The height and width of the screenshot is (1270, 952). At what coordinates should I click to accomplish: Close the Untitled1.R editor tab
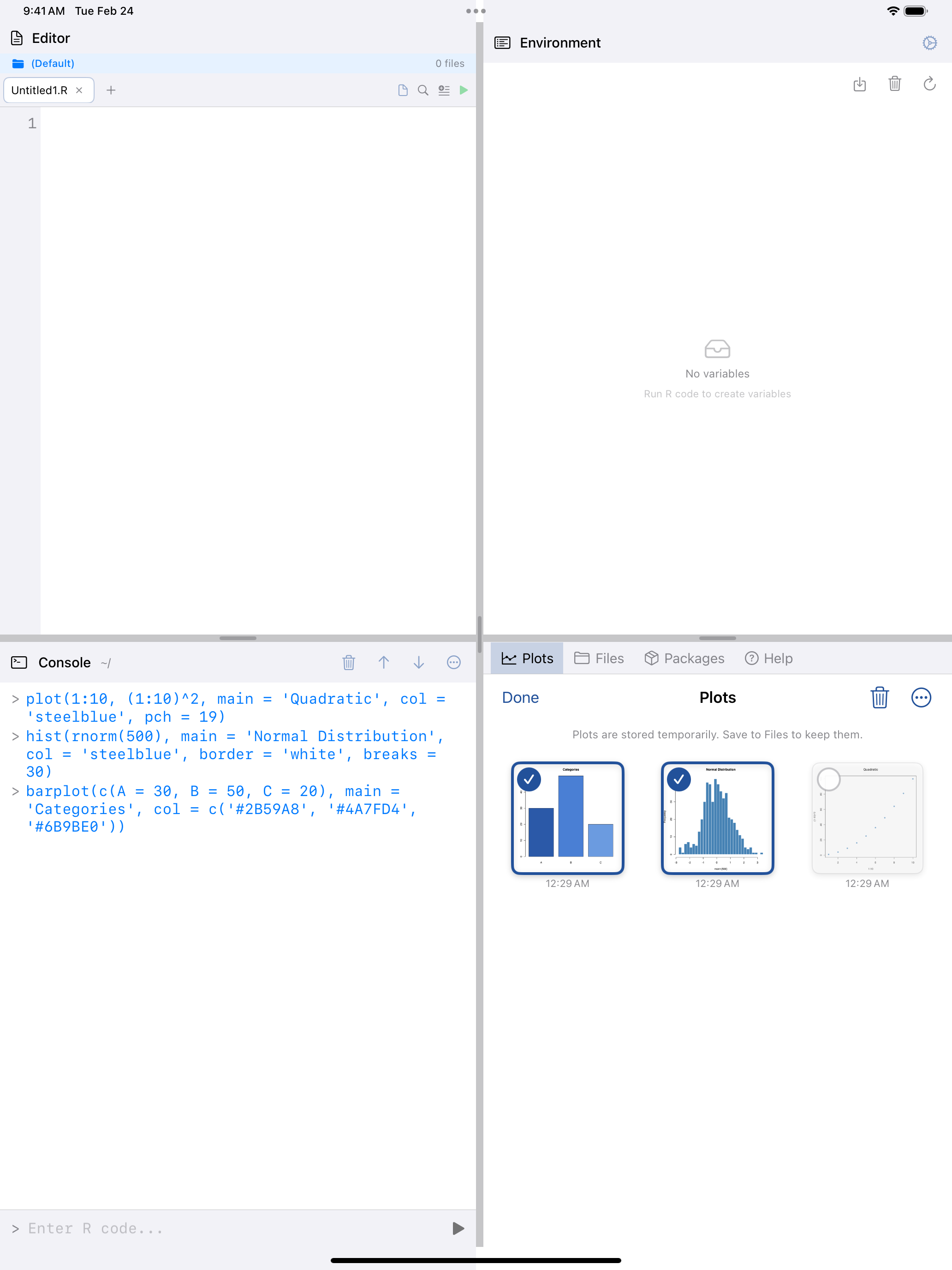pos(80,90)
